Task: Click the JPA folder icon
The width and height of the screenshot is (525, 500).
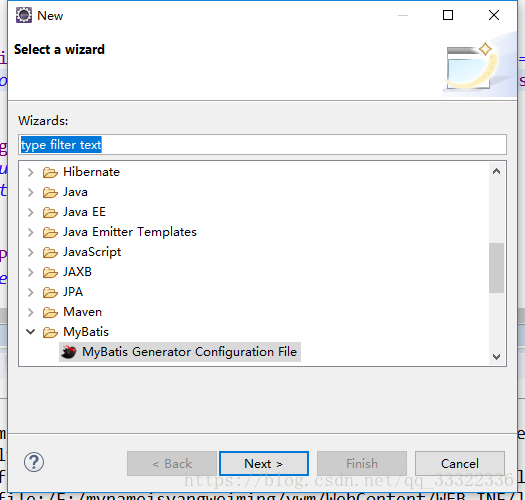Action: pyautogui.click(x=50, y=292)
